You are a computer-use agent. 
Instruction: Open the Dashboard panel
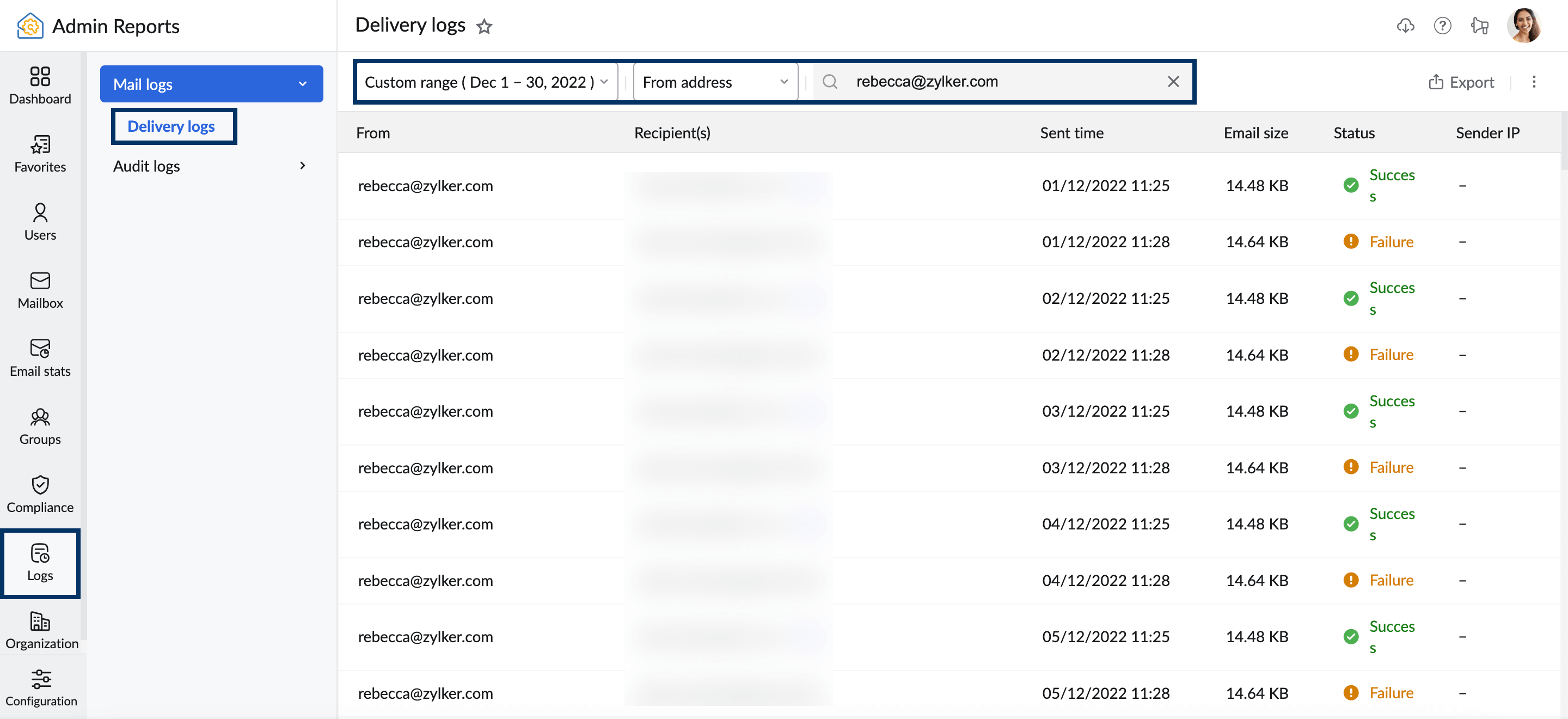pos(40,85)
